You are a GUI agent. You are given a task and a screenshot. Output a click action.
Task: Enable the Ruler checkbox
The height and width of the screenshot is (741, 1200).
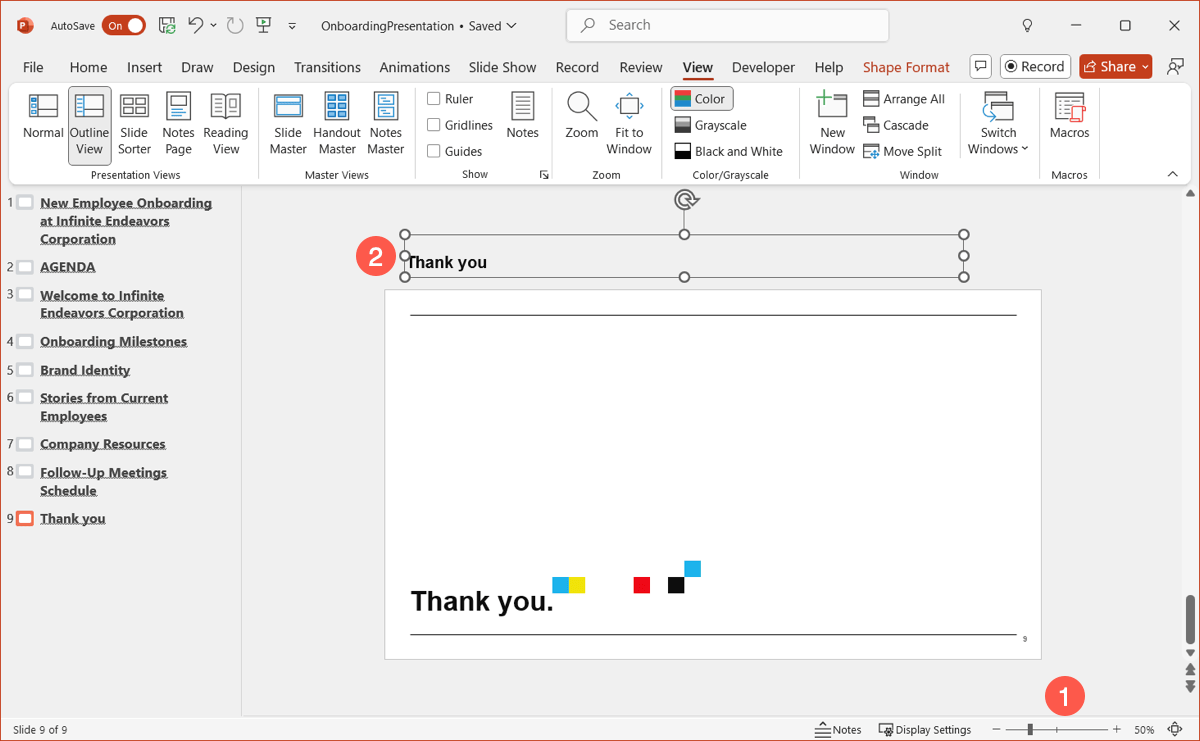click(434, 99)
